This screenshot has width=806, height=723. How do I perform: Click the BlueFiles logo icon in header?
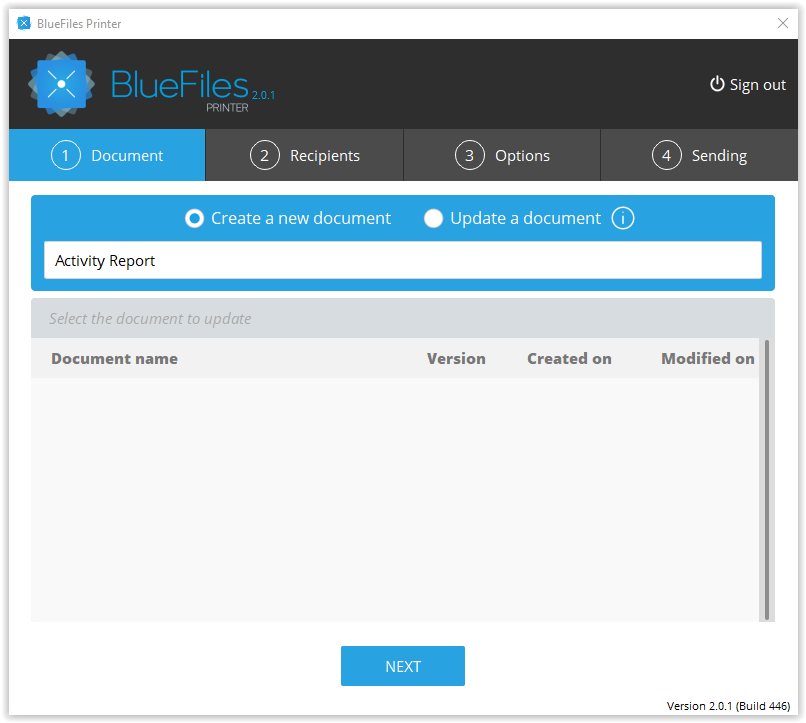pos(61,84)
